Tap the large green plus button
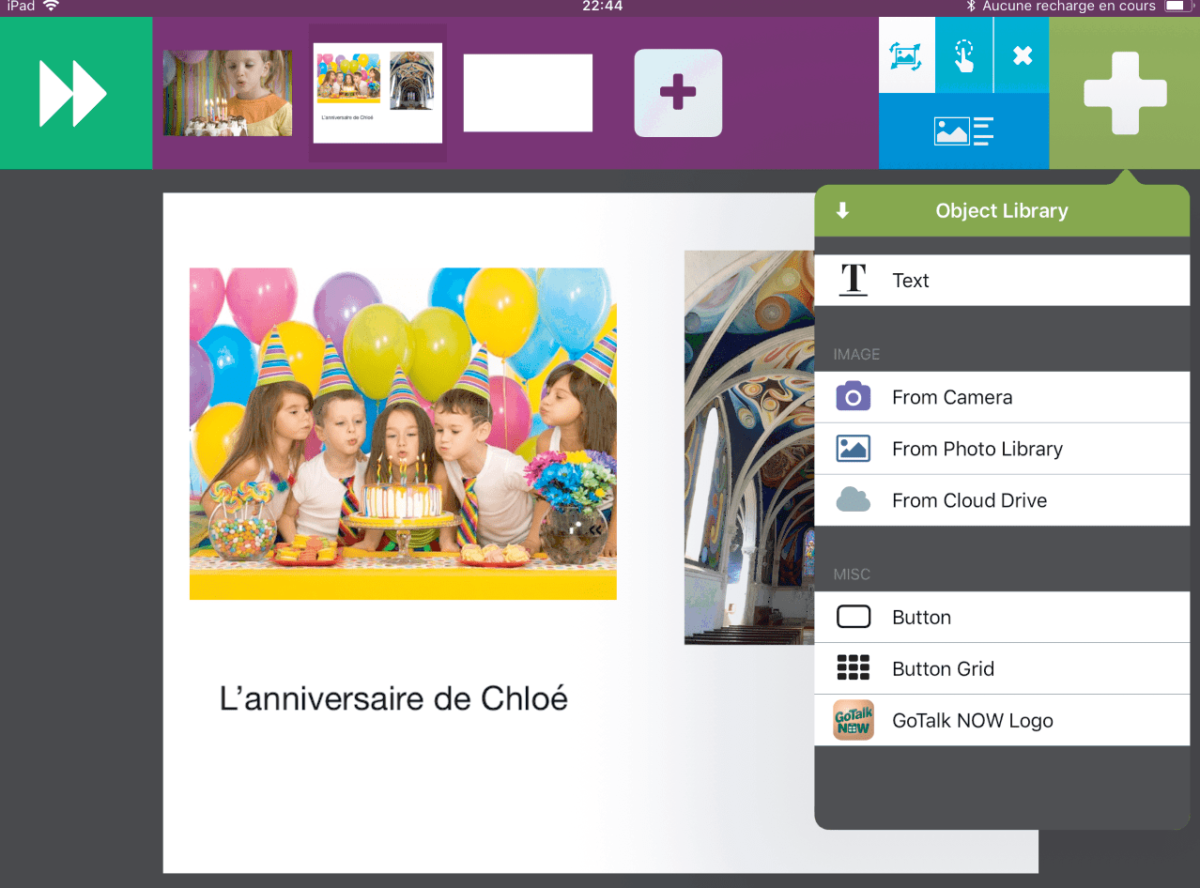This screenshot has width=1200, height=888. 1124,93
